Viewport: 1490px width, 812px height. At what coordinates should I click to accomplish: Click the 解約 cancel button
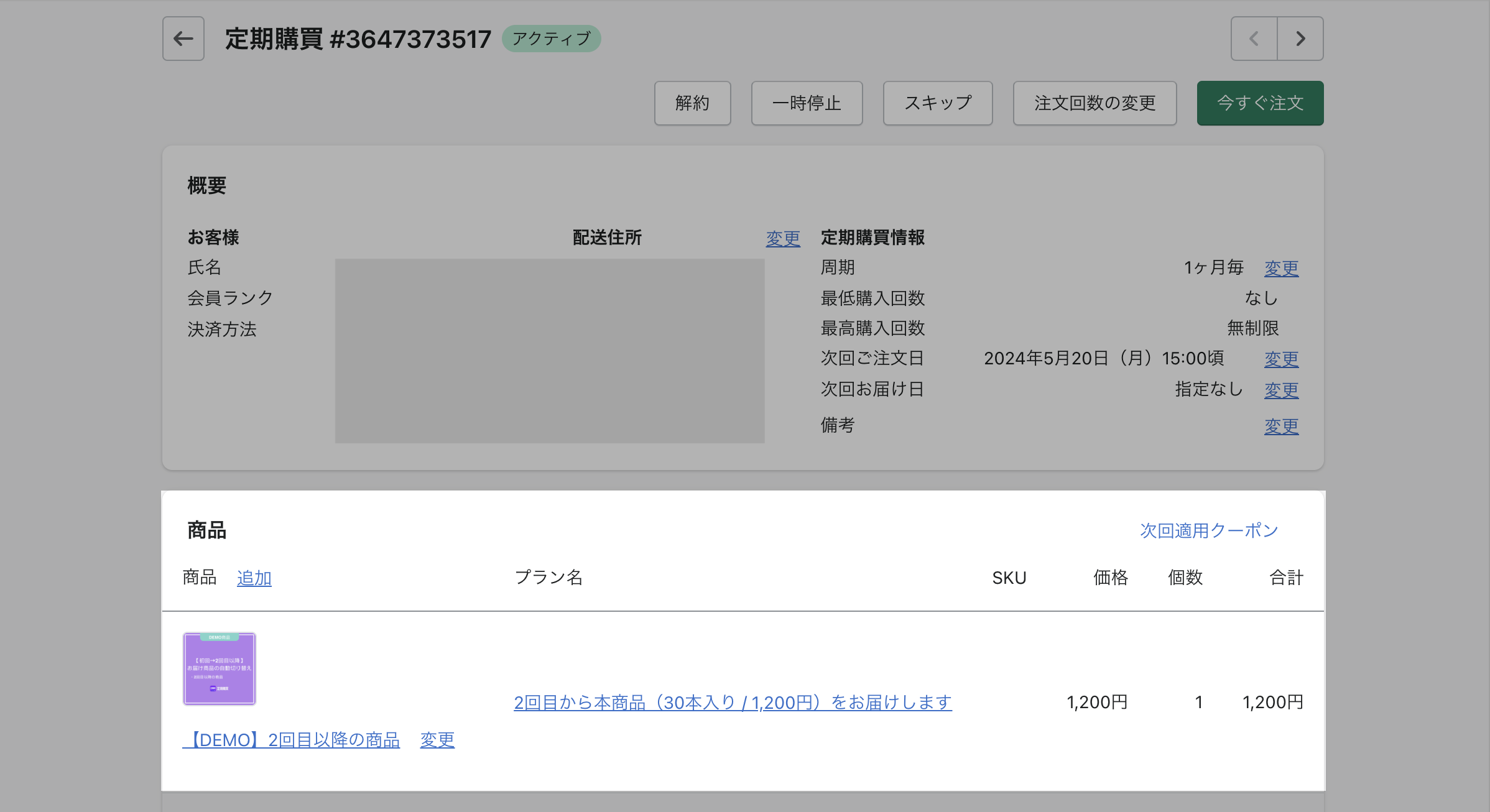point(692,103)
